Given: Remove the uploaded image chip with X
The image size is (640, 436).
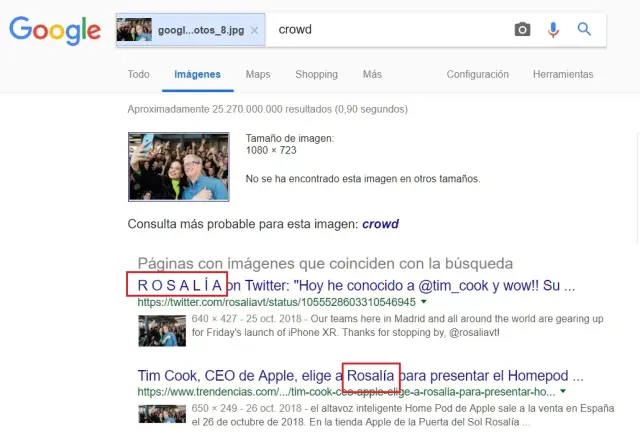Looking at the screenshot, I should click(254, 30).
